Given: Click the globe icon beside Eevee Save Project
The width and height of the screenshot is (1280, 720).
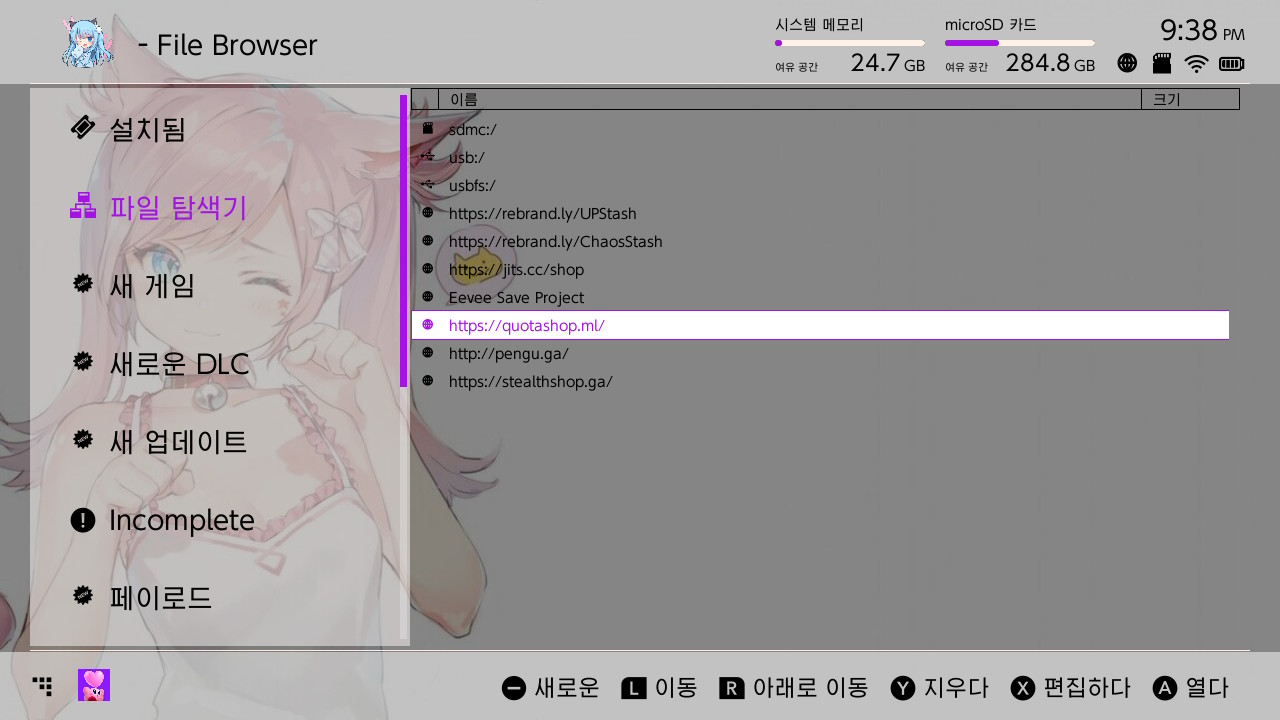Looking at the screenshot, I should [428, 296].
